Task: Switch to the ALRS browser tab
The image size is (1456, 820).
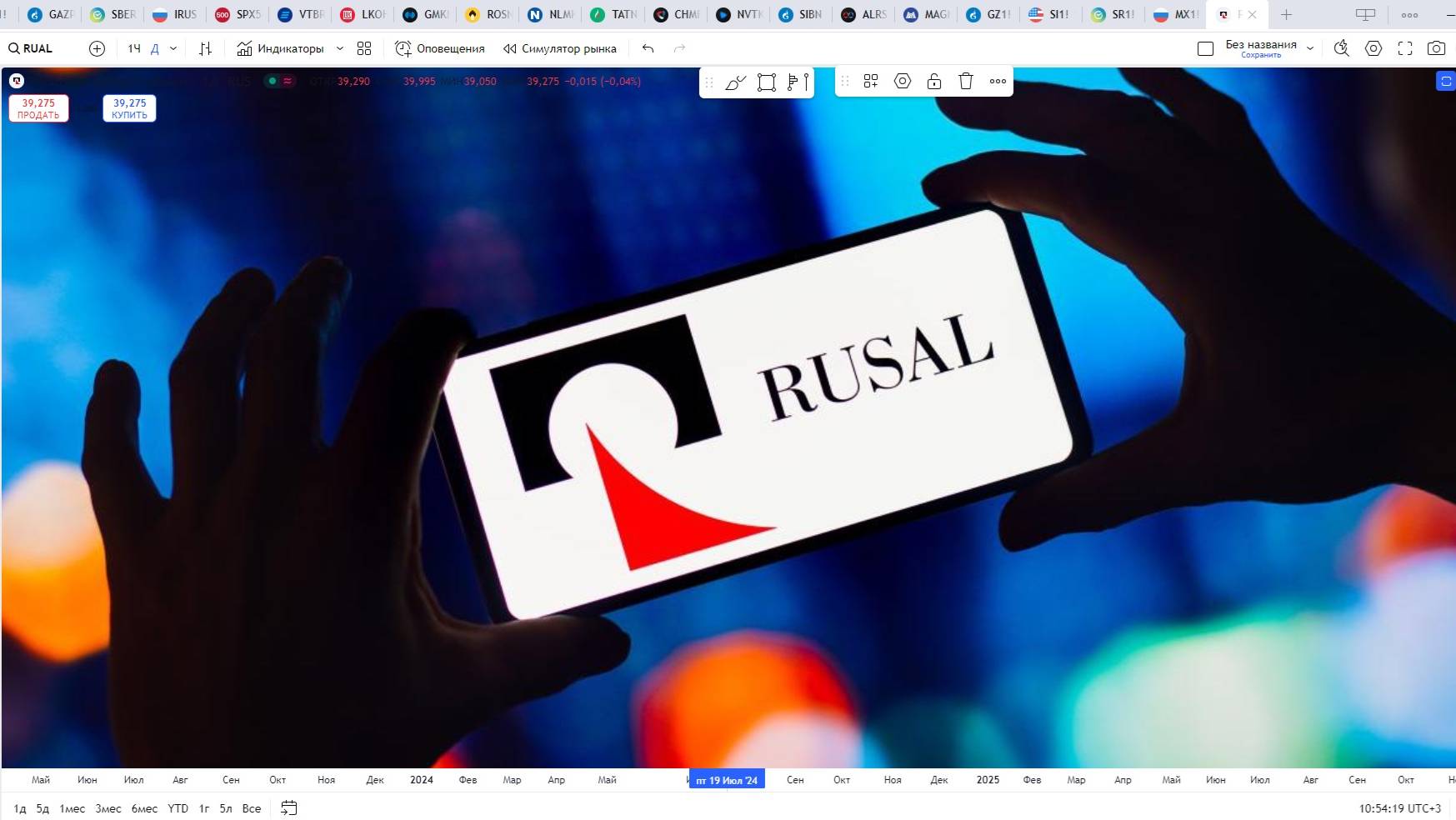Action: click(863, 14)
